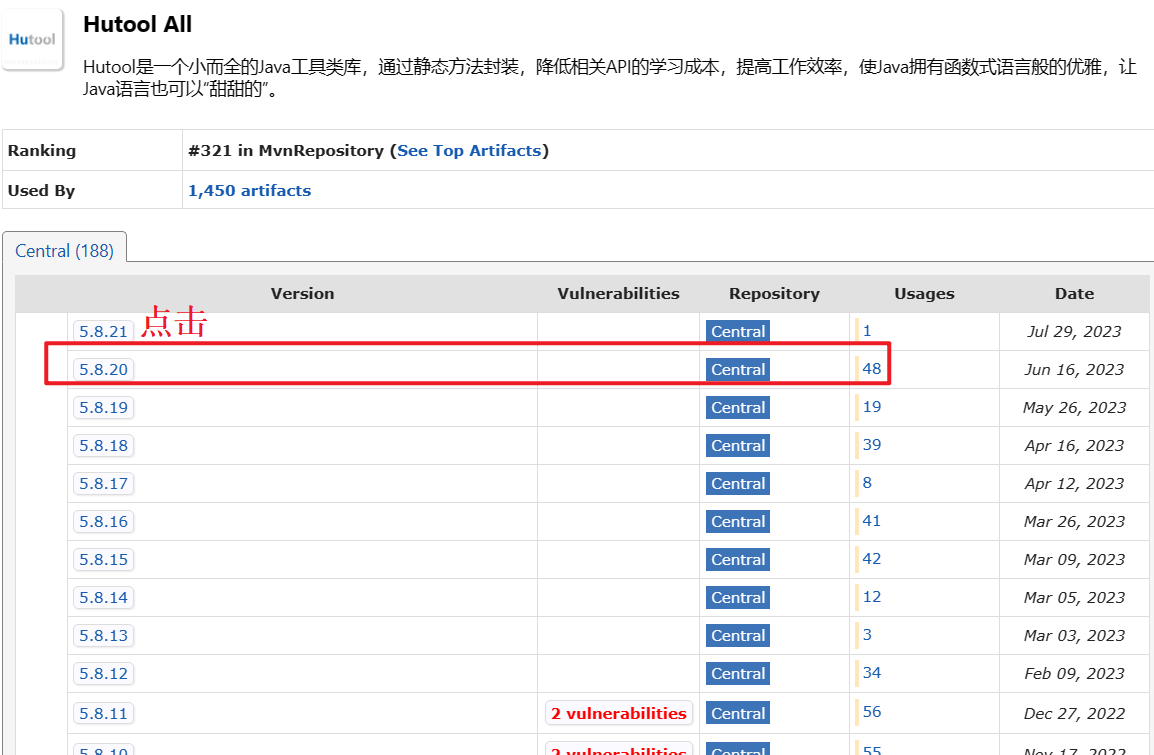Viewport: 1154px width, 755px height.
Task: Open usages count 3 for 5.8.13
Action: [x=867, y=635]
